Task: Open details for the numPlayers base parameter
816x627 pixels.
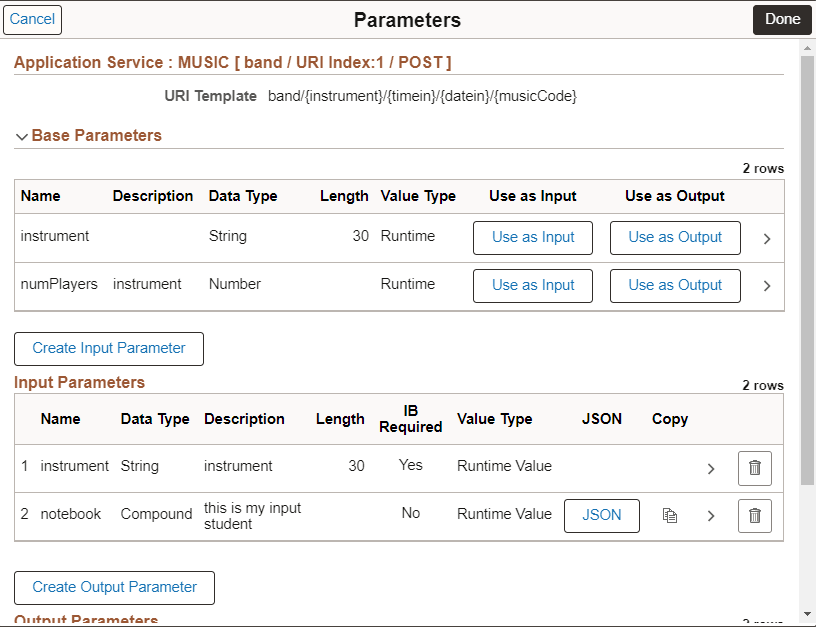Action: click(x=768, y=285)
